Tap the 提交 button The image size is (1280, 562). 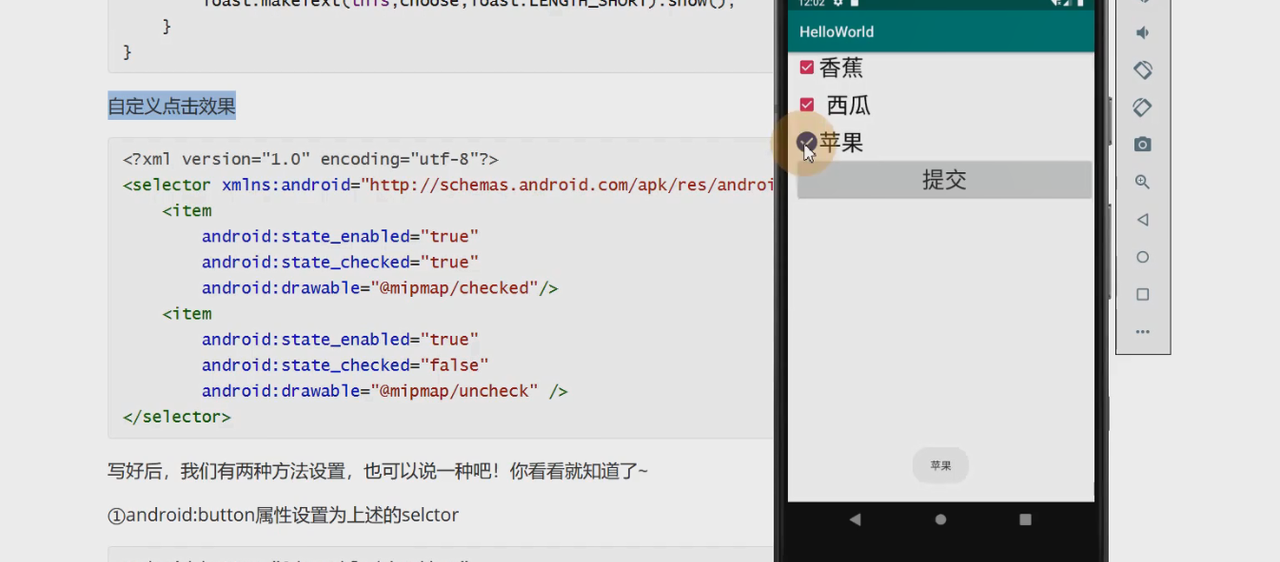(944, 180)
